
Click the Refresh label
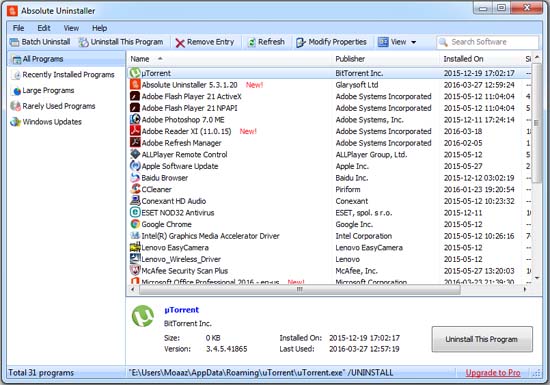click(x=271, y=42)
